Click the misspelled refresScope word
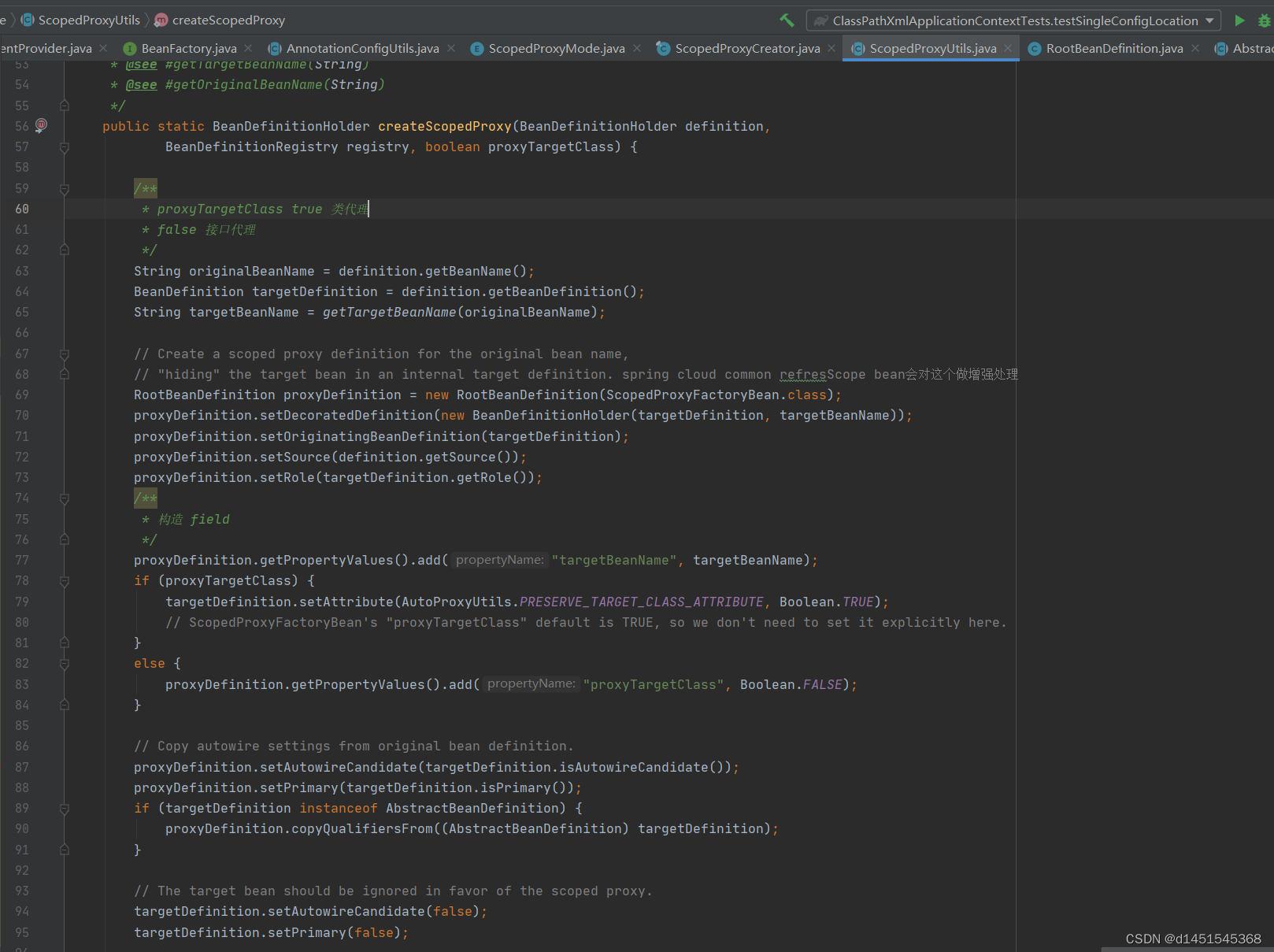 click(x=803, y=375)
